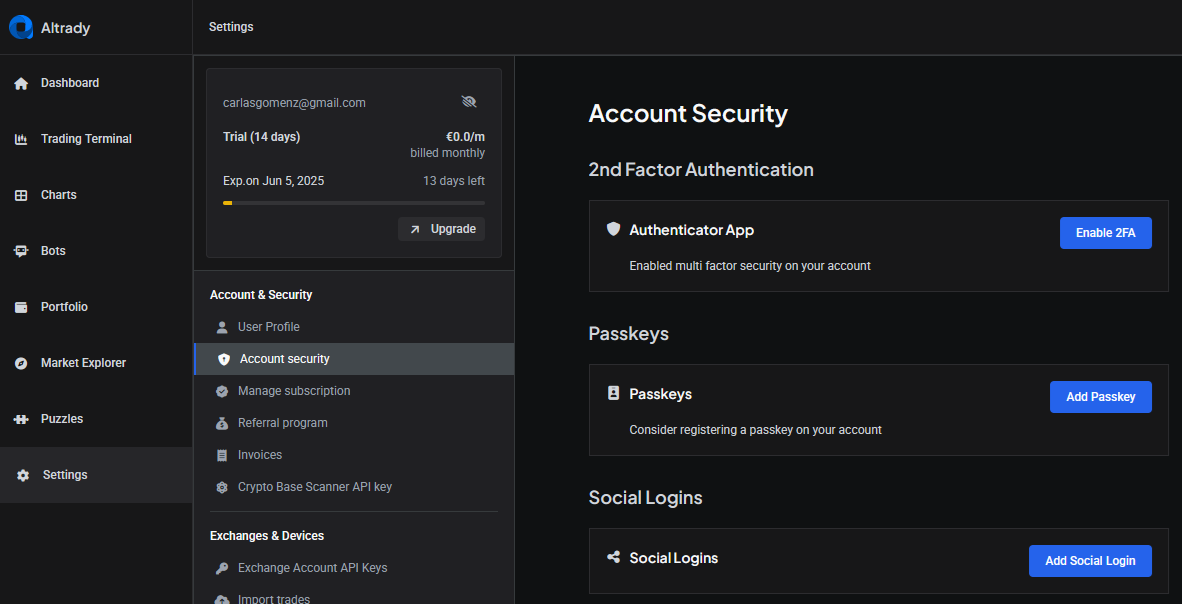Click the 'Account Security' page heading
The image size is (1182, 604).
(x=688, y=114)
